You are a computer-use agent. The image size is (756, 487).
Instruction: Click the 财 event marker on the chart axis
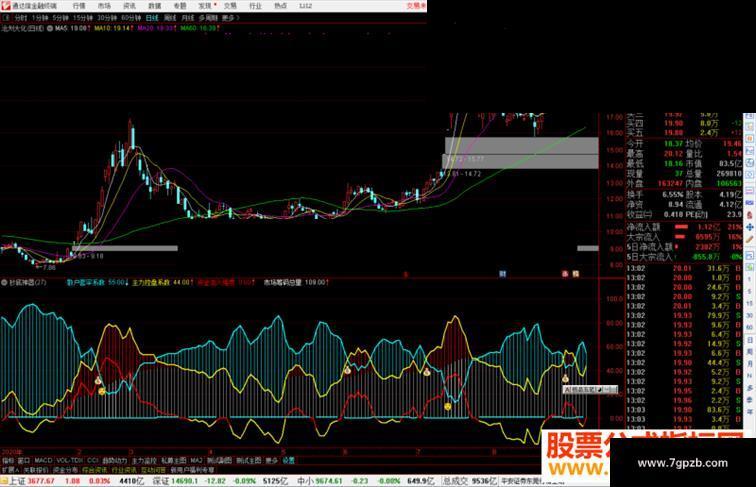pyautogui.click(x=502, y=273)
